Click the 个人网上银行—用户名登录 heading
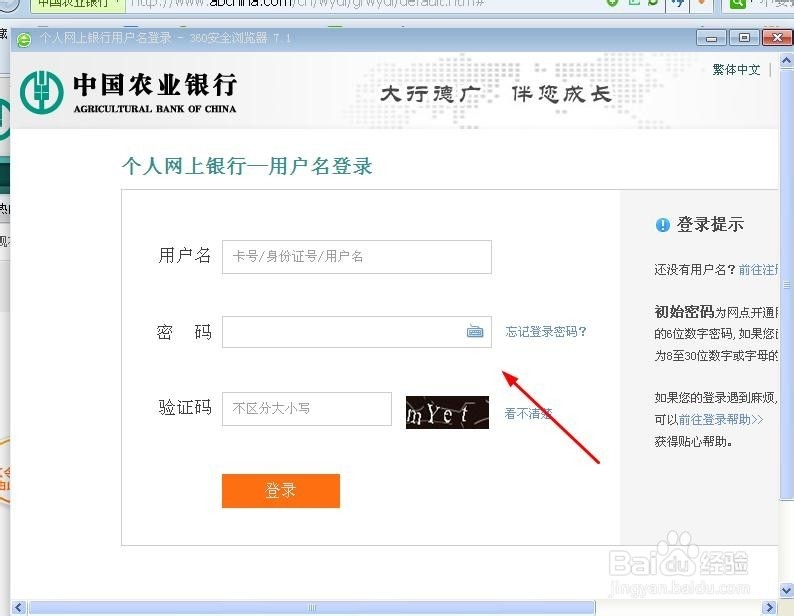This screenshot has width=794, height=616. click(247, 166)
